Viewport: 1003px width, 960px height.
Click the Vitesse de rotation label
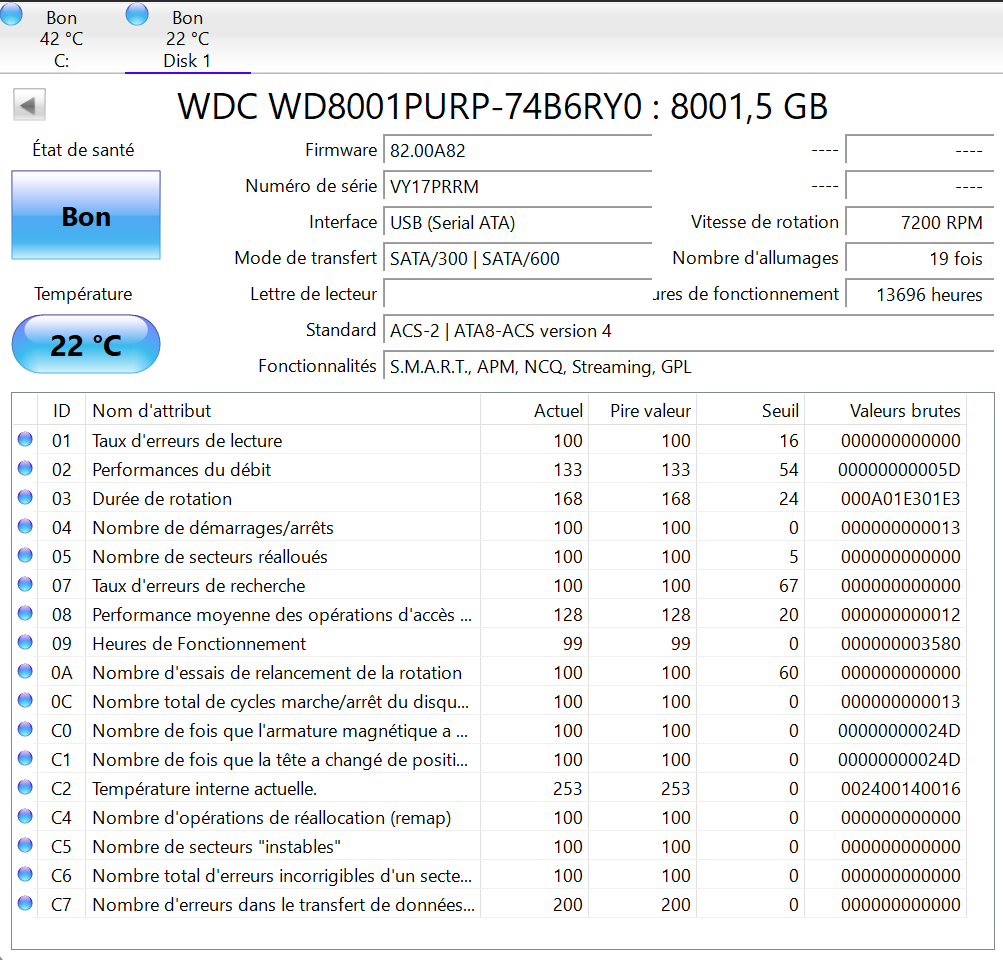pyautogui.click(x=764, y=222)
